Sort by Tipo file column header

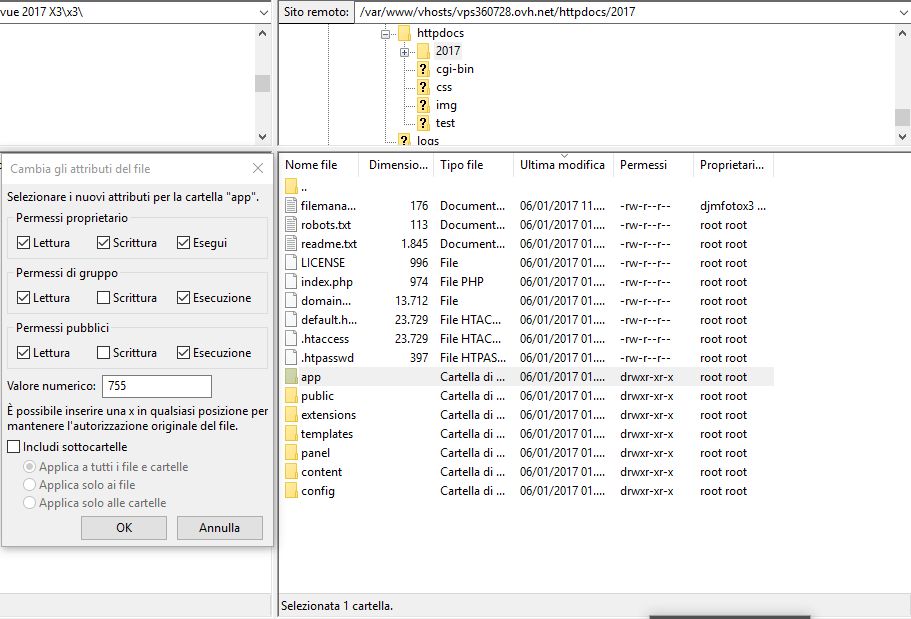coord(474,165)
